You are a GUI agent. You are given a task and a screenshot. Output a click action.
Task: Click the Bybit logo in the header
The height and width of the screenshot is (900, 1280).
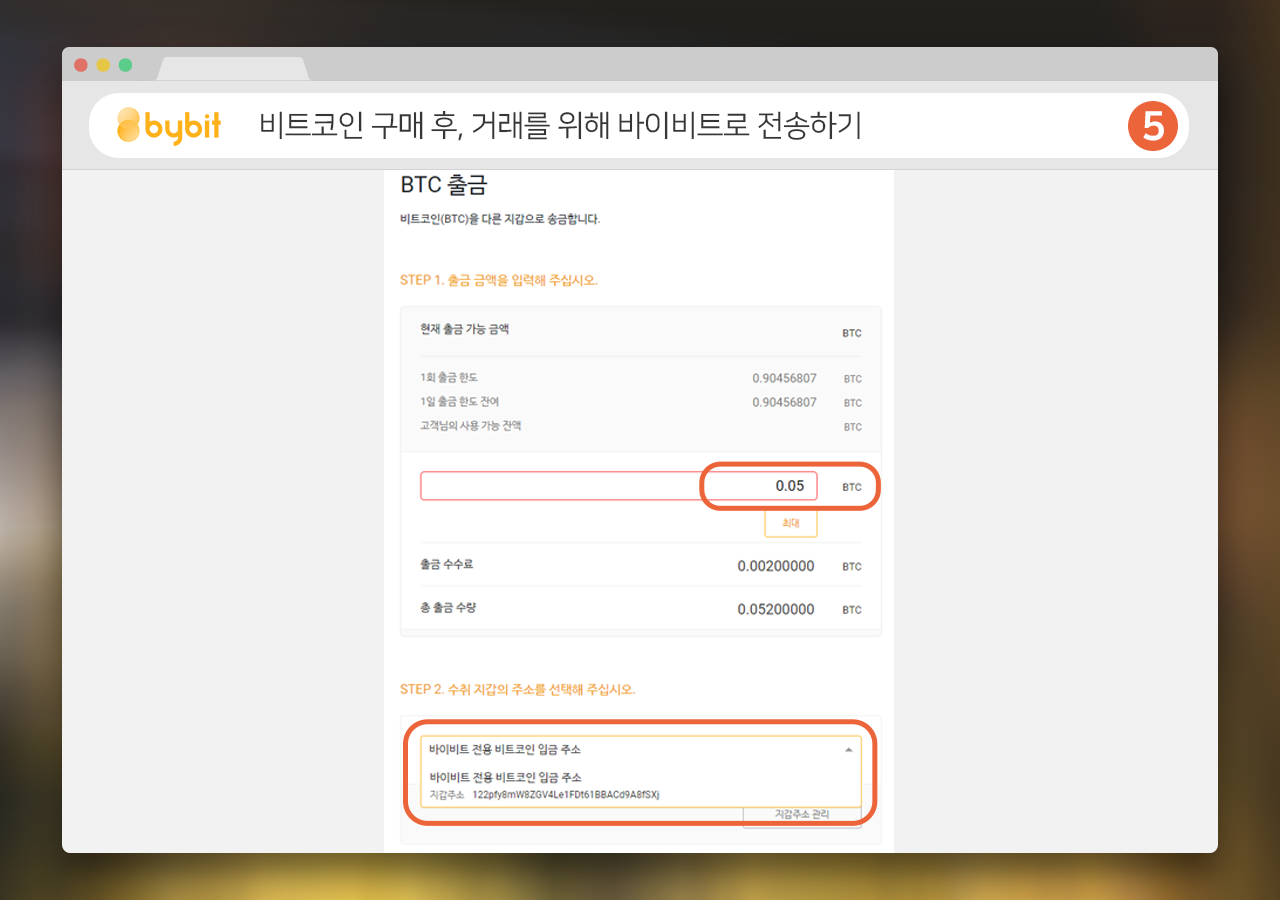[169, 126]
